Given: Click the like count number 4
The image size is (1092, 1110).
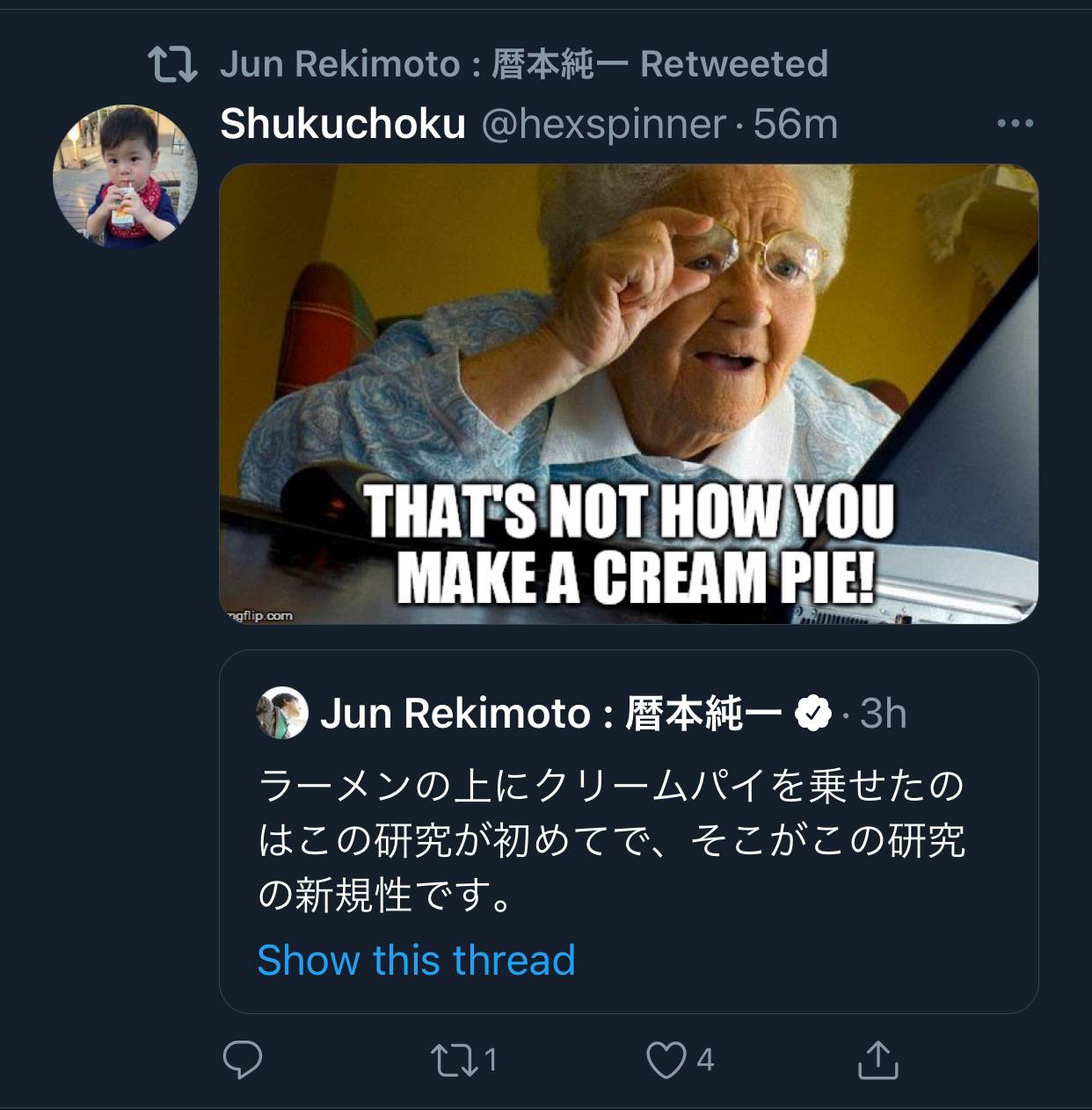Looking at the screenshot, I should pos(705,1061).
